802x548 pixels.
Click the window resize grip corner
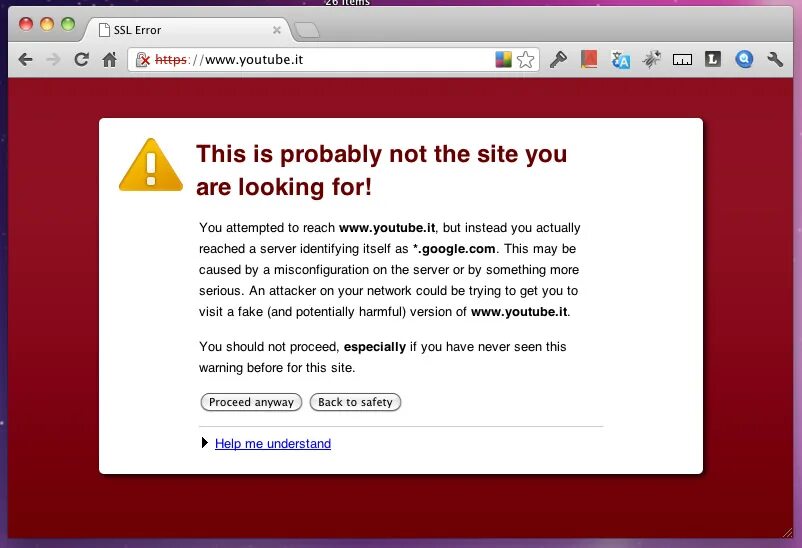pos(787,533)
